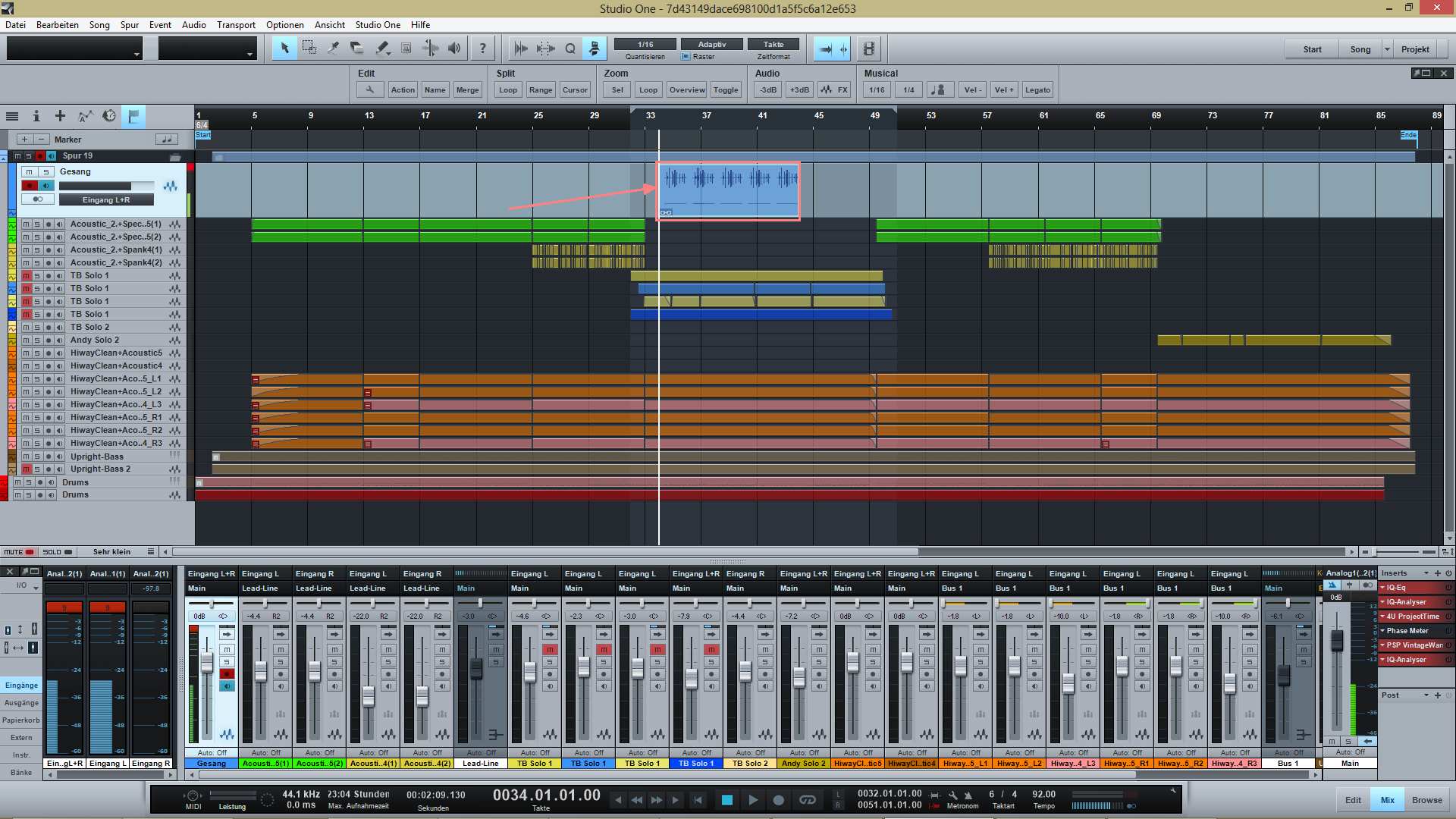Open the Bearbeiten menu

point(58,25)
